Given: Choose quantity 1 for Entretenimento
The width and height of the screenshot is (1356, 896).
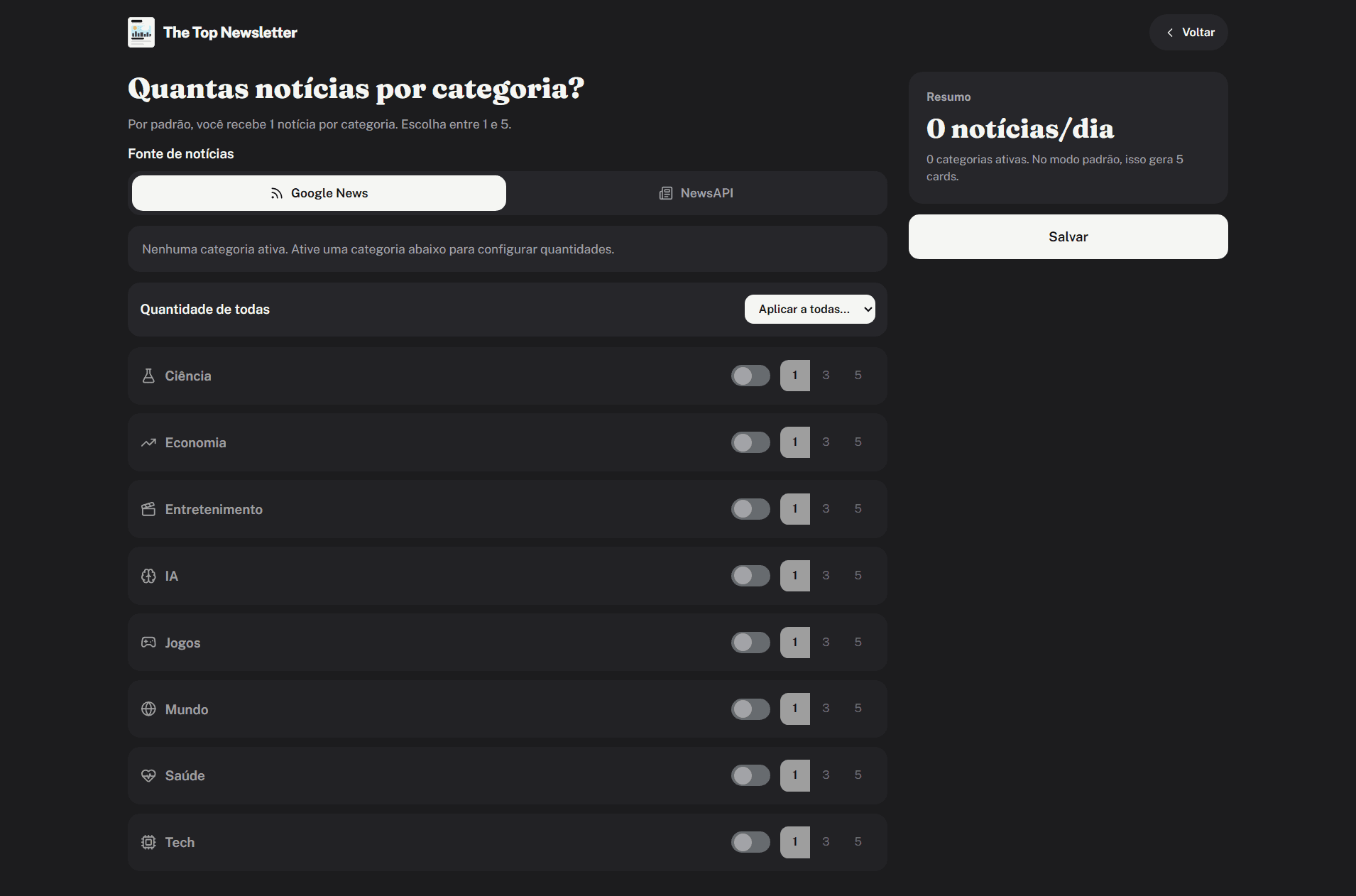Looking at the screenshot, I should (x=795, y=509).
